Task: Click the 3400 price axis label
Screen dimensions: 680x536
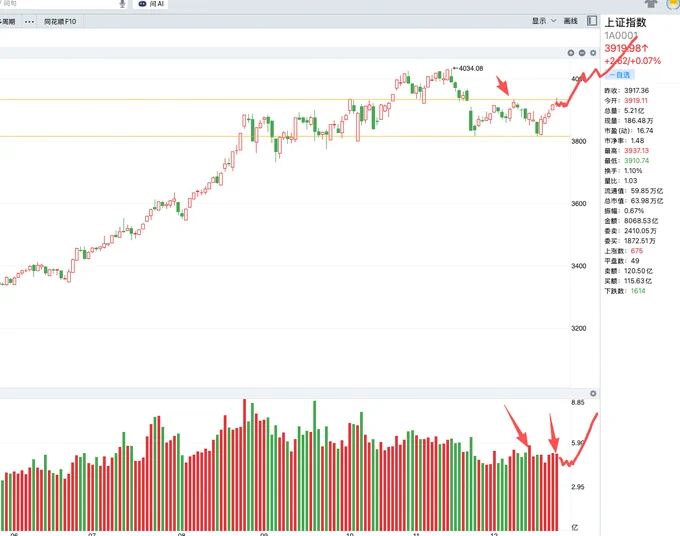Action: pyautogui.click(x=579, y=266)
